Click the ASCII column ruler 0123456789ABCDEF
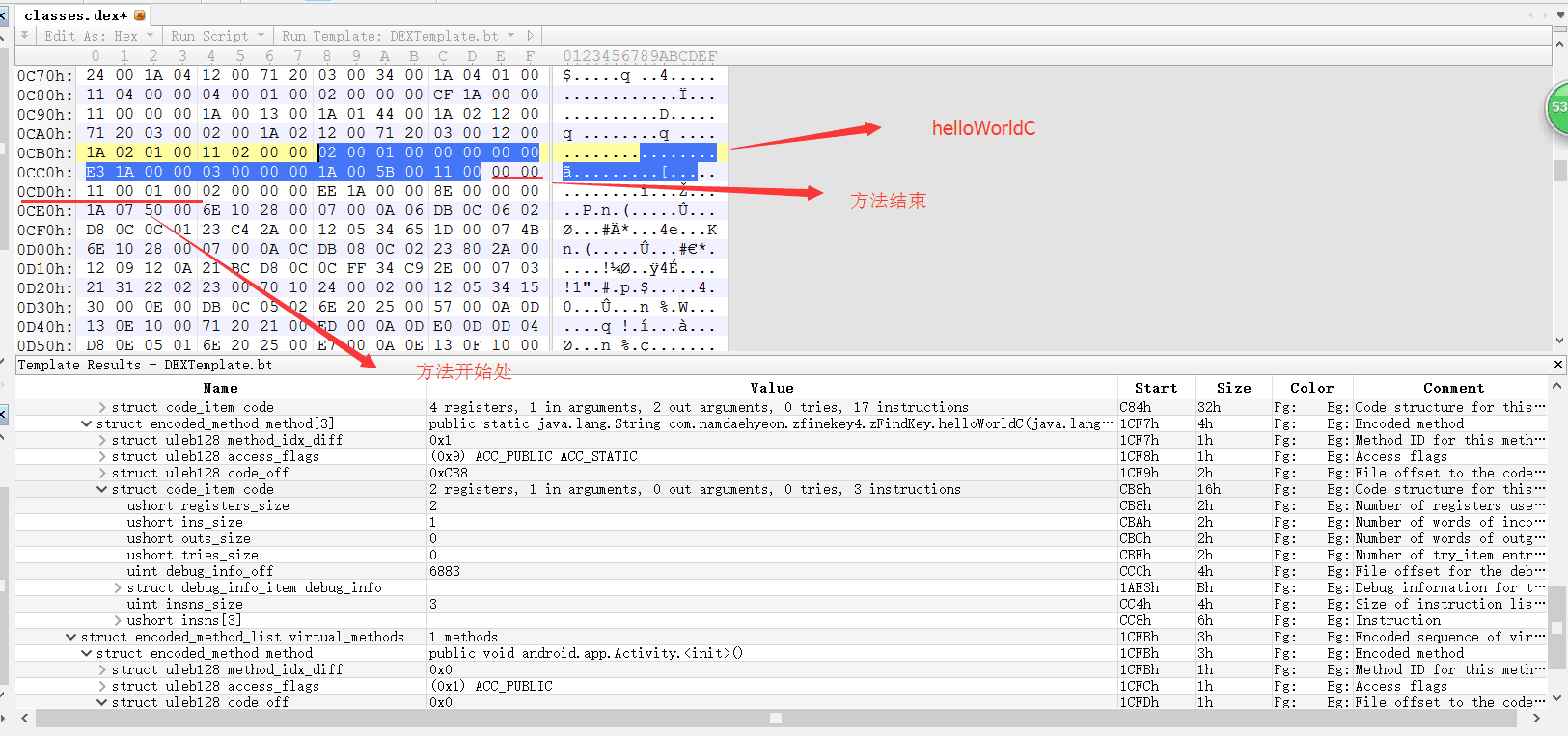1568x736 pixels. (640, 56)
